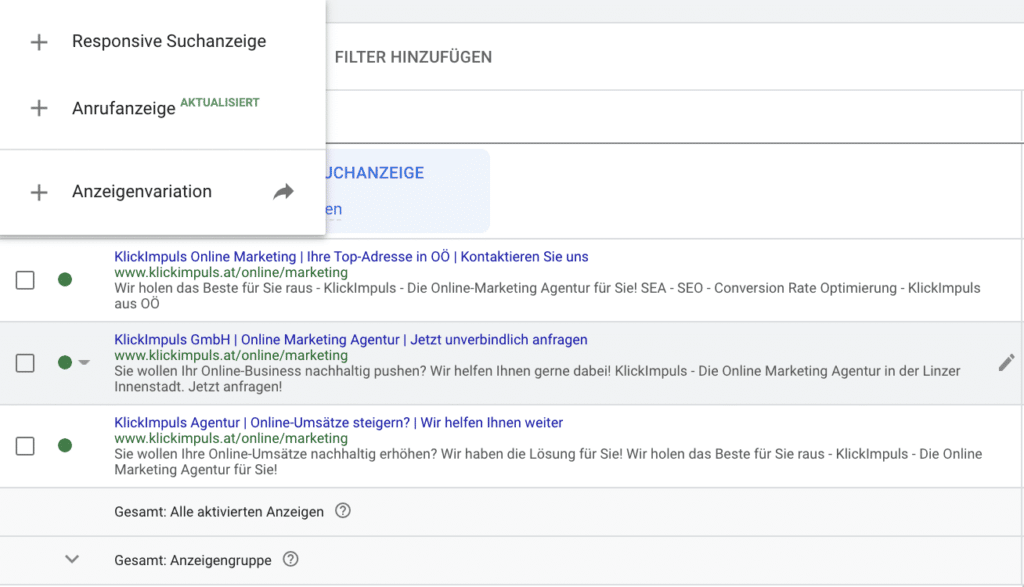Open Anzeigenvariation menu option

pyautogui.click(x=142, y=192)
